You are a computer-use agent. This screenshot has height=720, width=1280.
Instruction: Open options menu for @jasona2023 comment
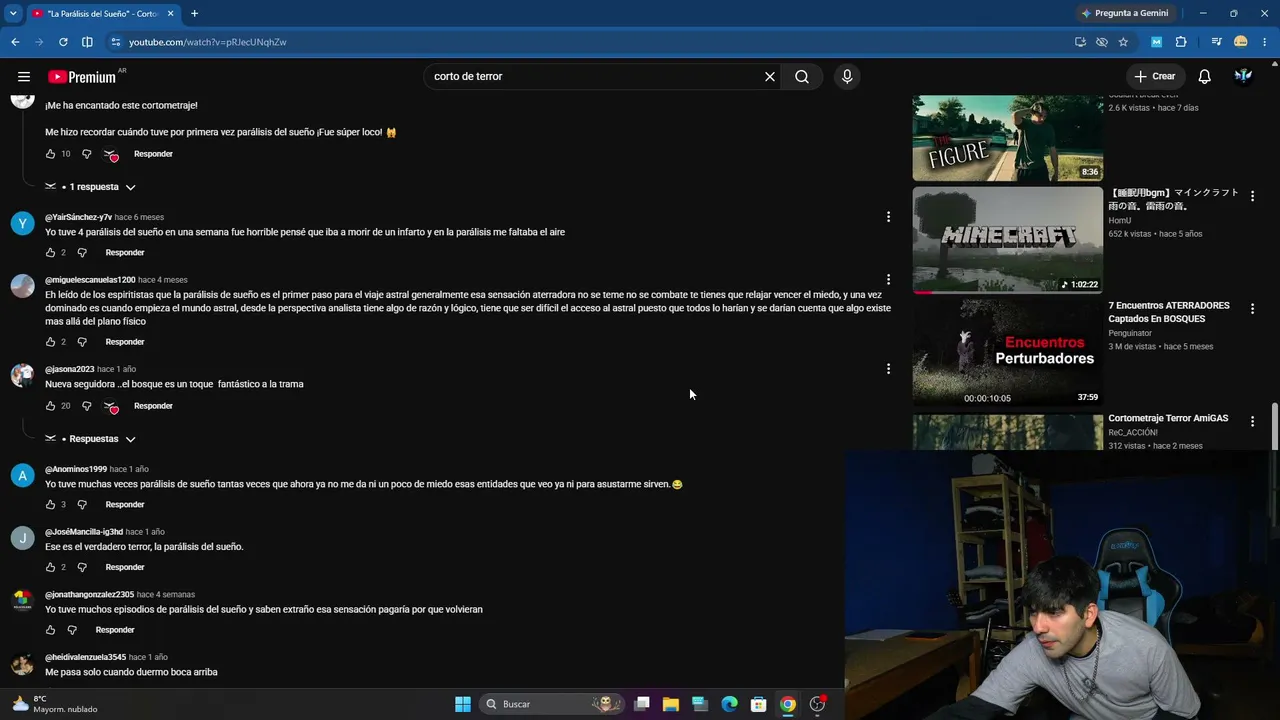(x=888, y=369)
